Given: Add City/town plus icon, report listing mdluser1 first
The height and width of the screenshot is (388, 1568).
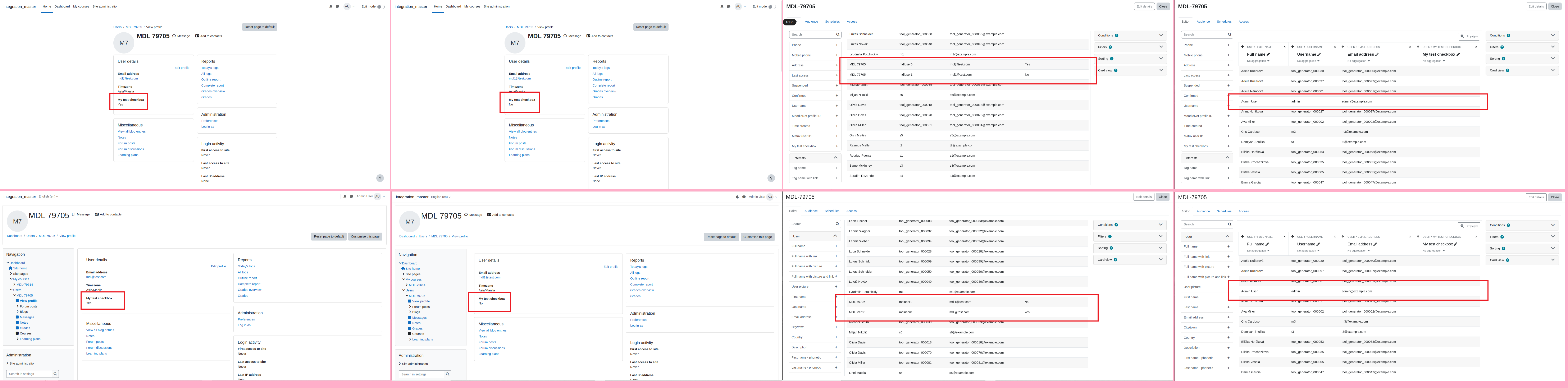Looking at the screenshot, I should pyautogui.click(x=836, y=327).
